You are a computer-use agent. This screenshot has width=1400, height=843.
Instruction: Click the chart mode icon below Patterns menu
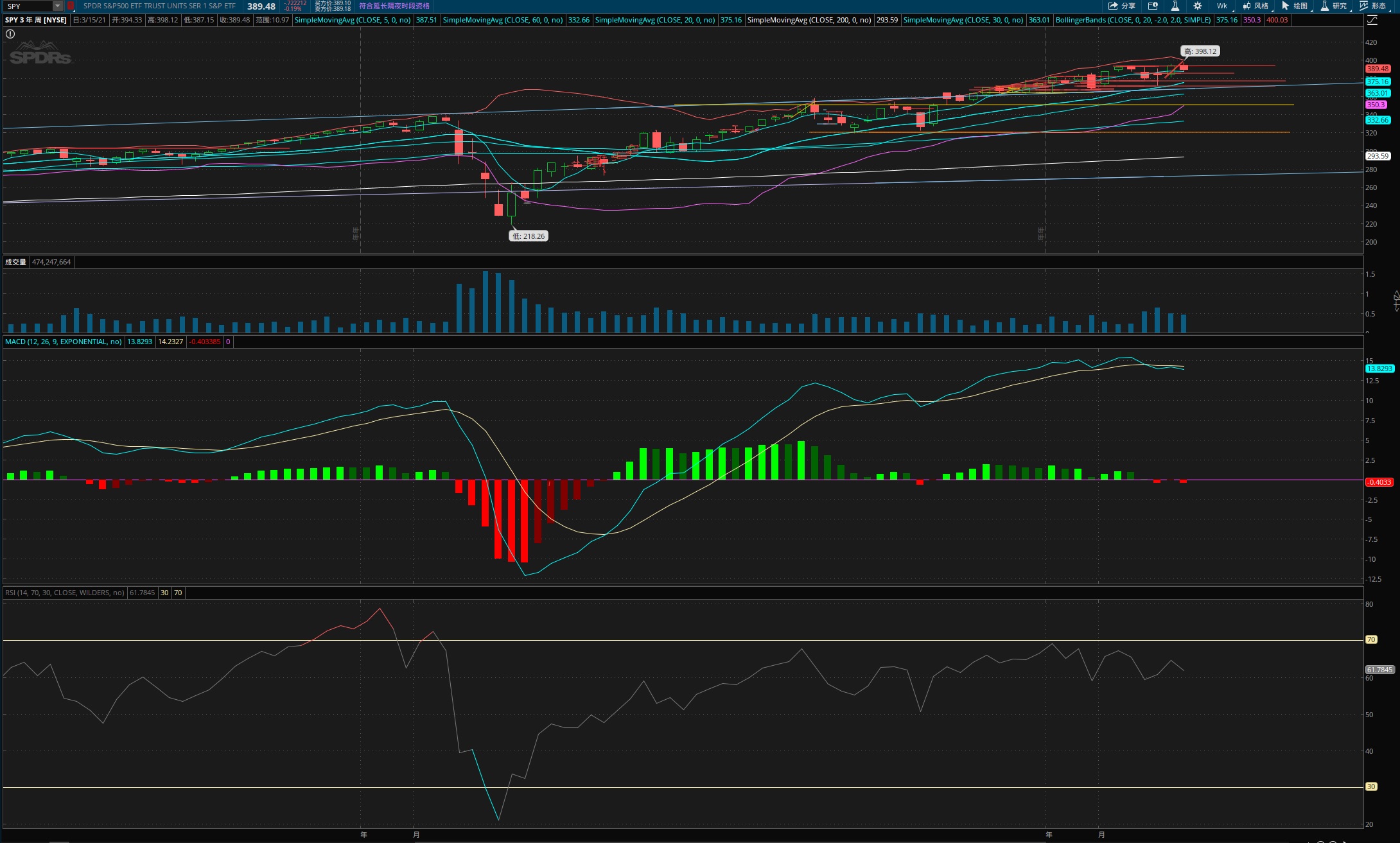(x=1372, y=20)
